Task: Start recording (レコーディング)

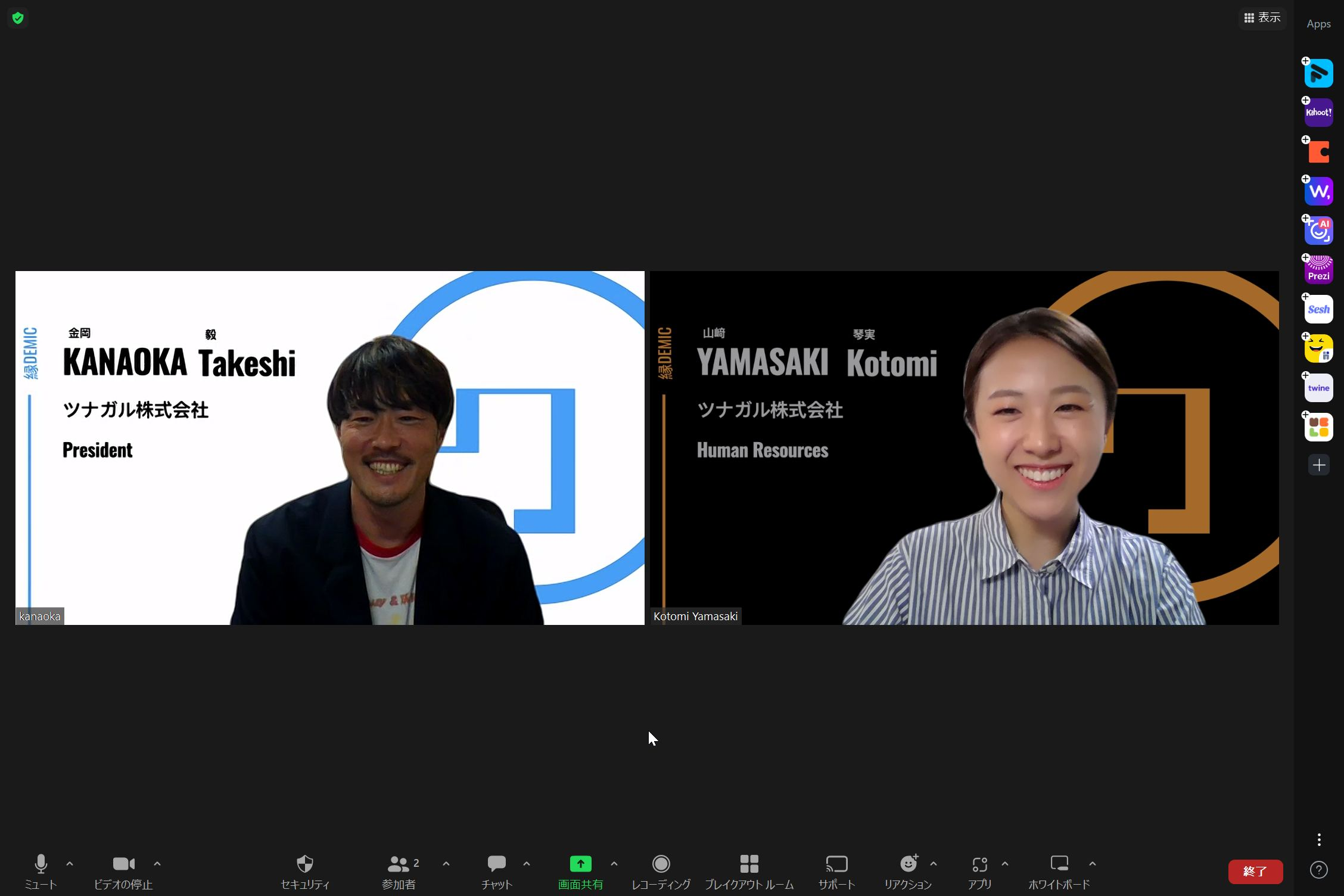Action: (661, 871)
